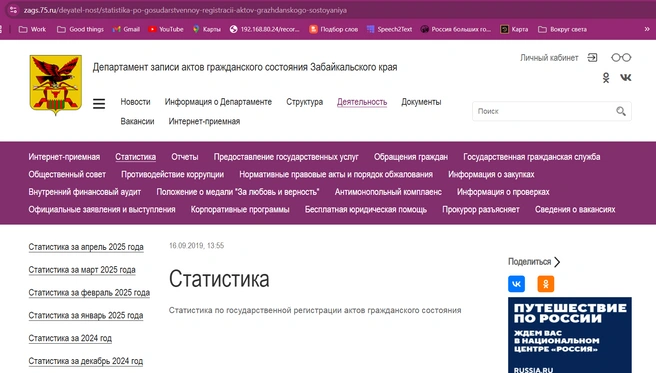Open the VK icon in the header
The width and height of the screenshot is (656, 373).
625,77
